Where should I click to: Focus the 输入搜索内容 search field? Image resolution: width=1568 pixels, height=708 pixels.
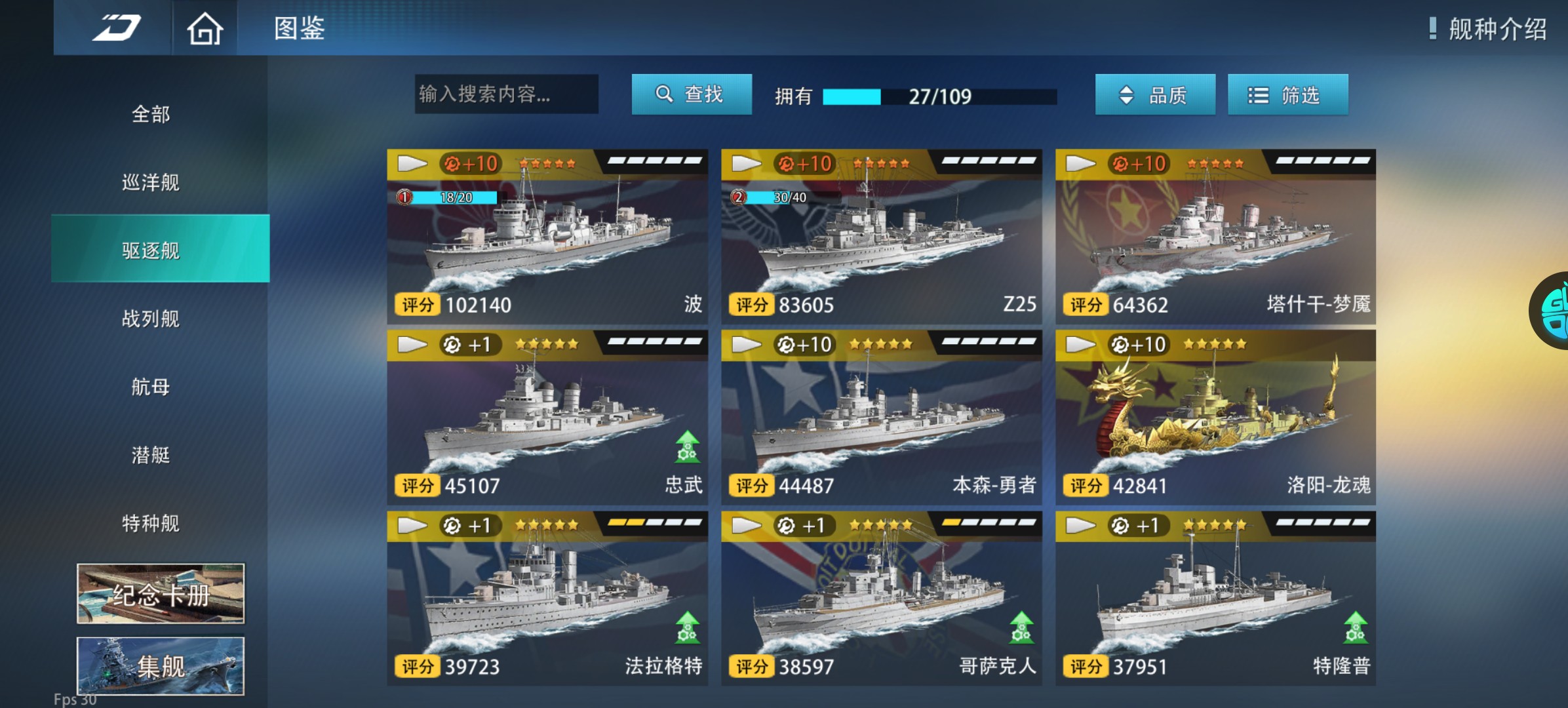click(x=506, y=94)
